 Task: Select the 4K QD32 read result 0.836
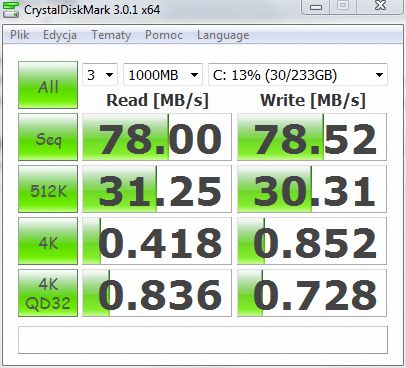(x=157, y=293)
